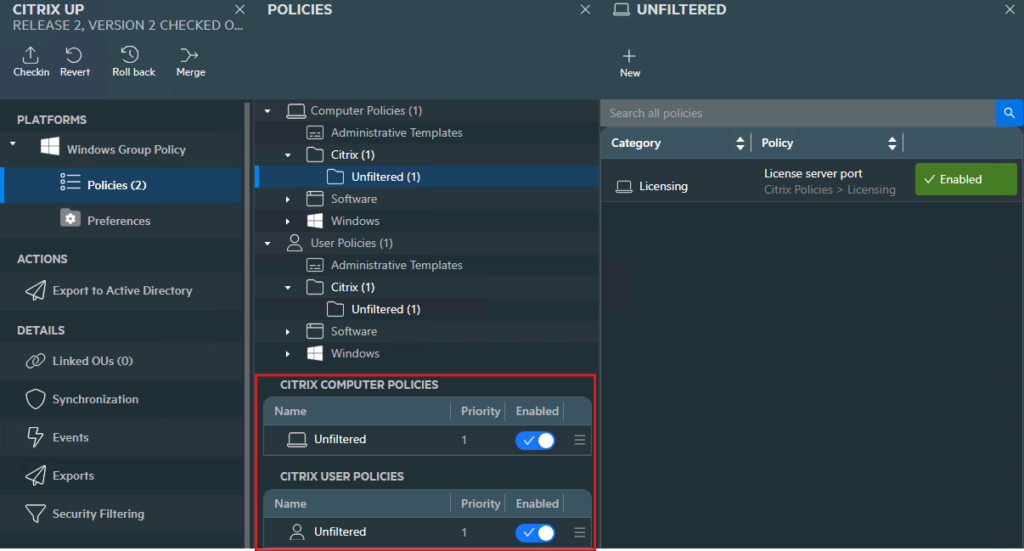Toggle off Citrix computer Unfiltered policy
The height and width of the screenshot is (551, 1024).
(x=535, y=440)
